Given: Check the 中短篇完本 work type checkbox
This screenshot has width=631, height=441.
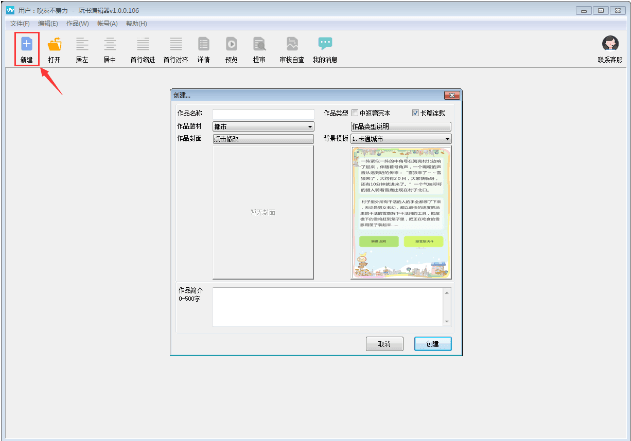Looking at the screenshot, I should point(355,114).
